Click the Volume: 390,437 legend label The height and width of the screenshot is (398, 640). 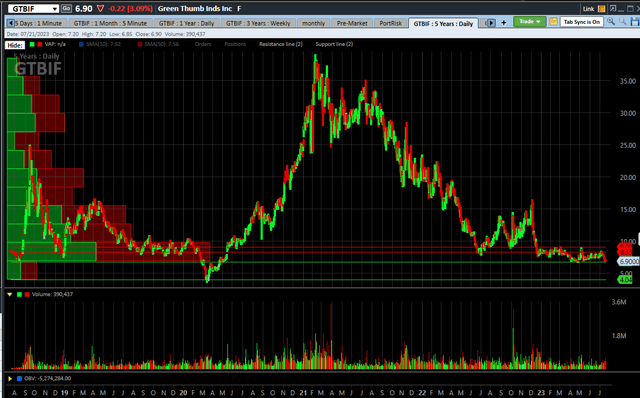click(x=52, y=294)
